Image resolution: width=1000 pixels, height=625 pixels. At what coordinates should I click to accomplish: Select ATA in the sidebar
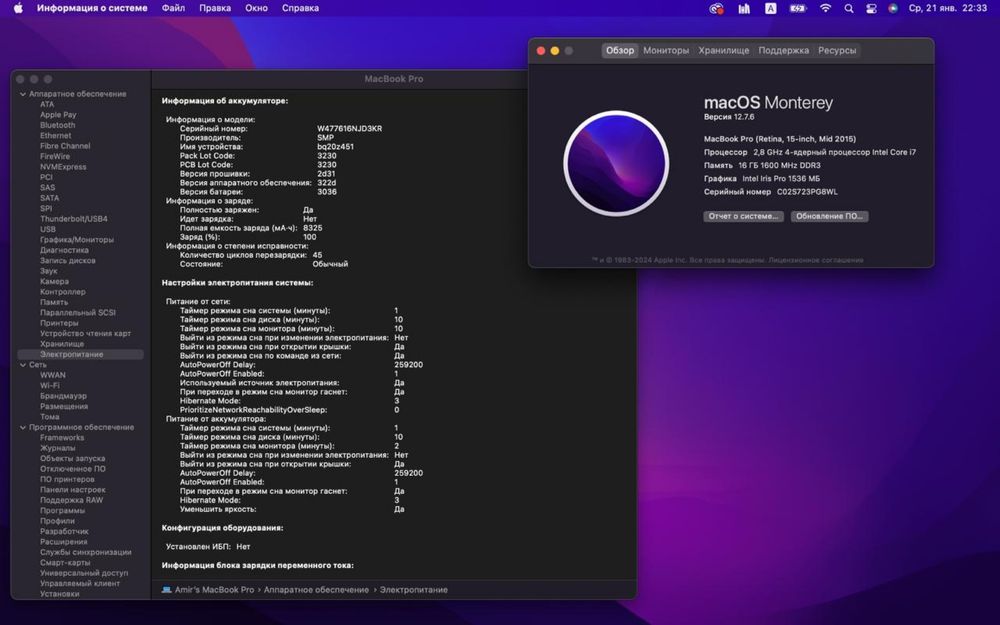click(x=47, y=104)
